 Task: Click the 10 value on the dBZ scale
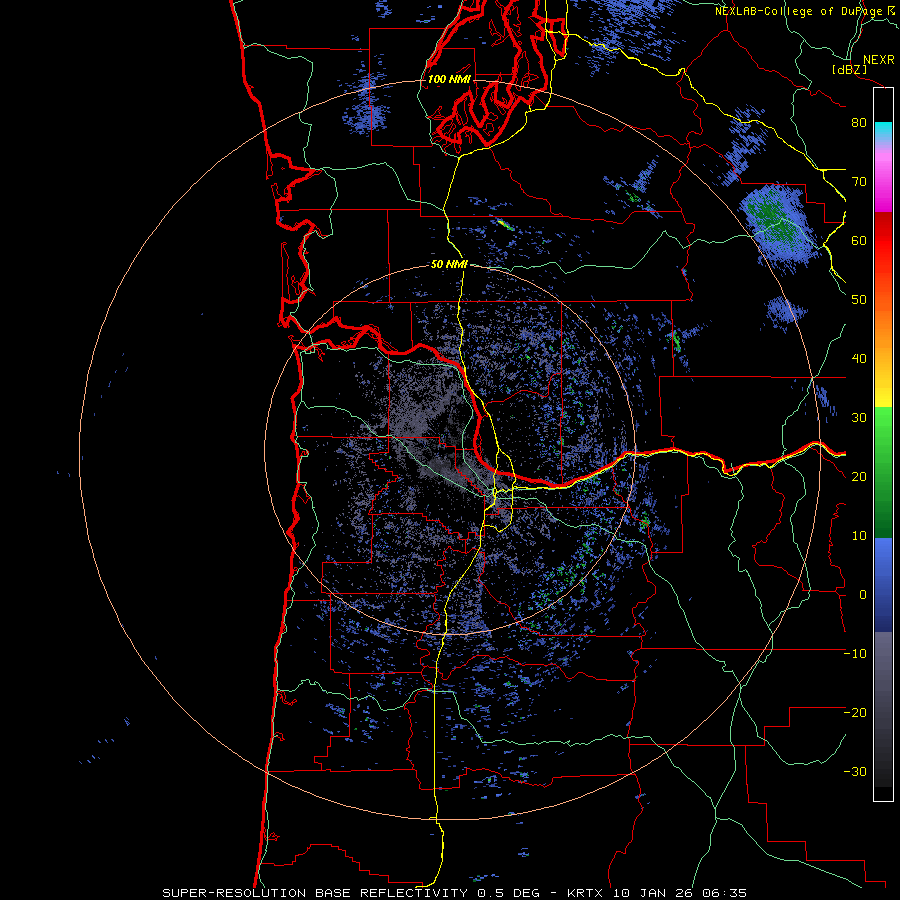(x=859, y=536)
